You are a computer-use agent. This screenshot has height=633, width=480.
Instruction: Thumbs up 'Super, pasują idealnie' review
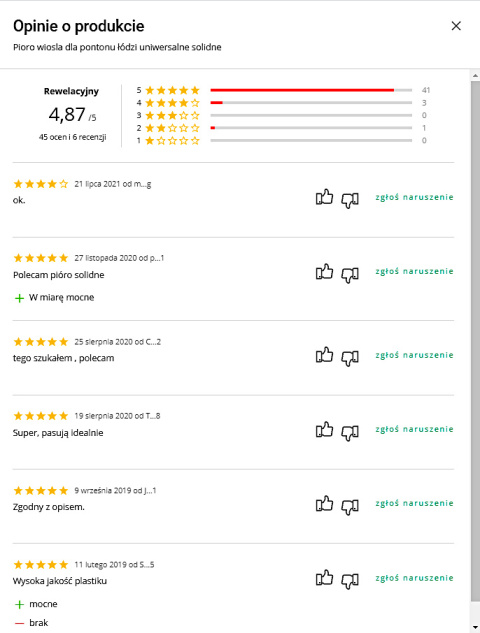tap(325, 430)
